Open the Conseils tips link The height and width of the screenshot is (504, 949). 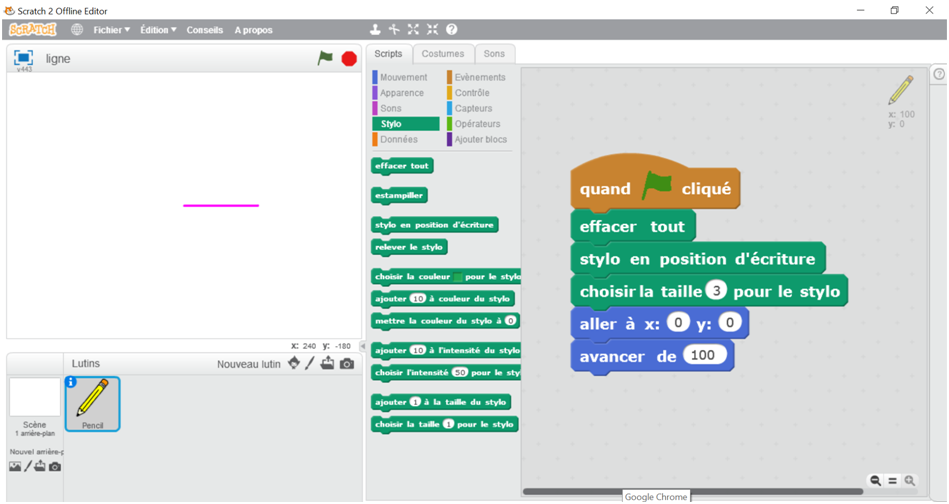click(x=205, y=30)
